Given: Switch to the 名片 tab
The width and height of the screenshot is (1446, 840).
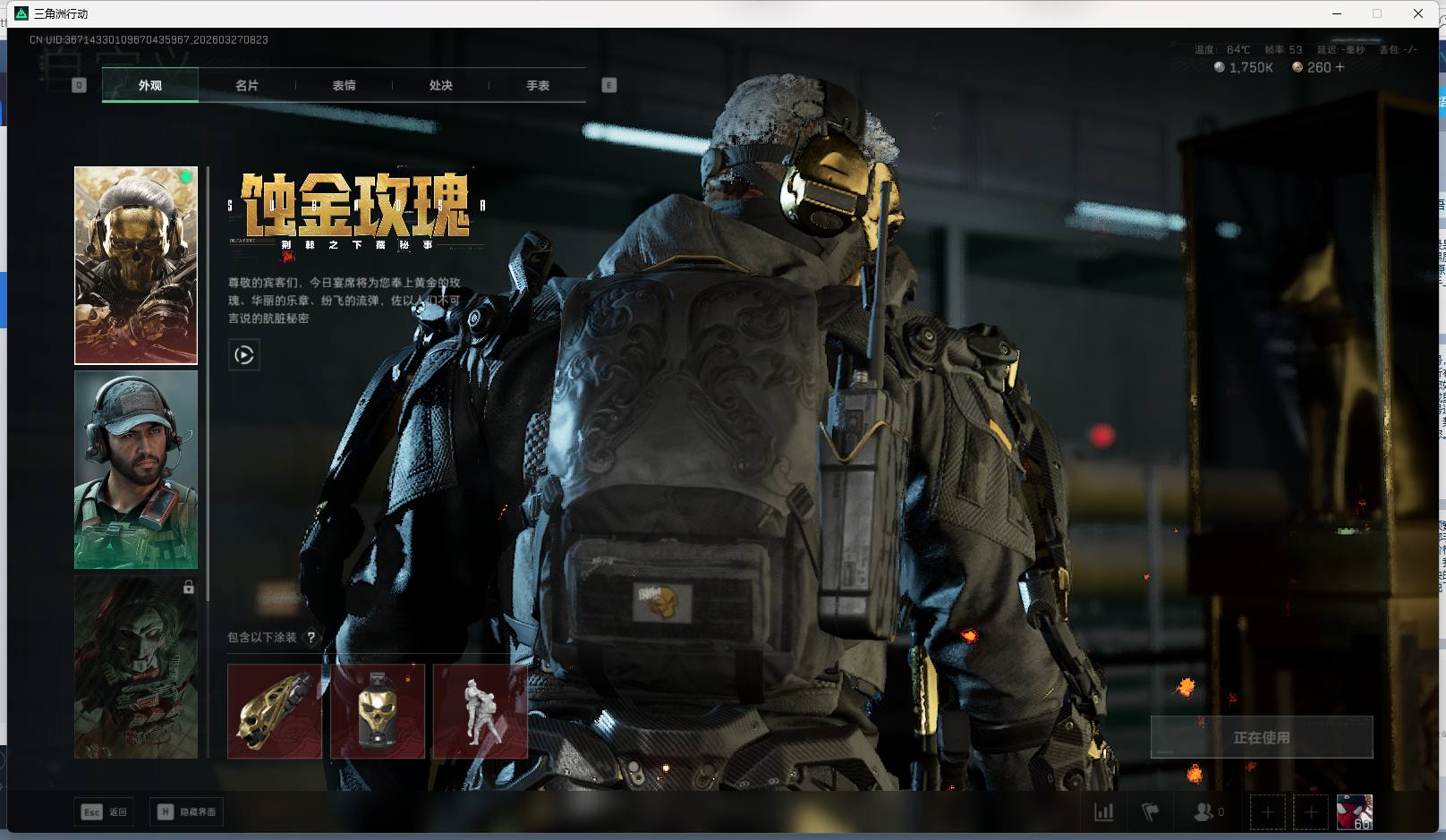Looking at the screenshot, I should click(x=247, y=85).
